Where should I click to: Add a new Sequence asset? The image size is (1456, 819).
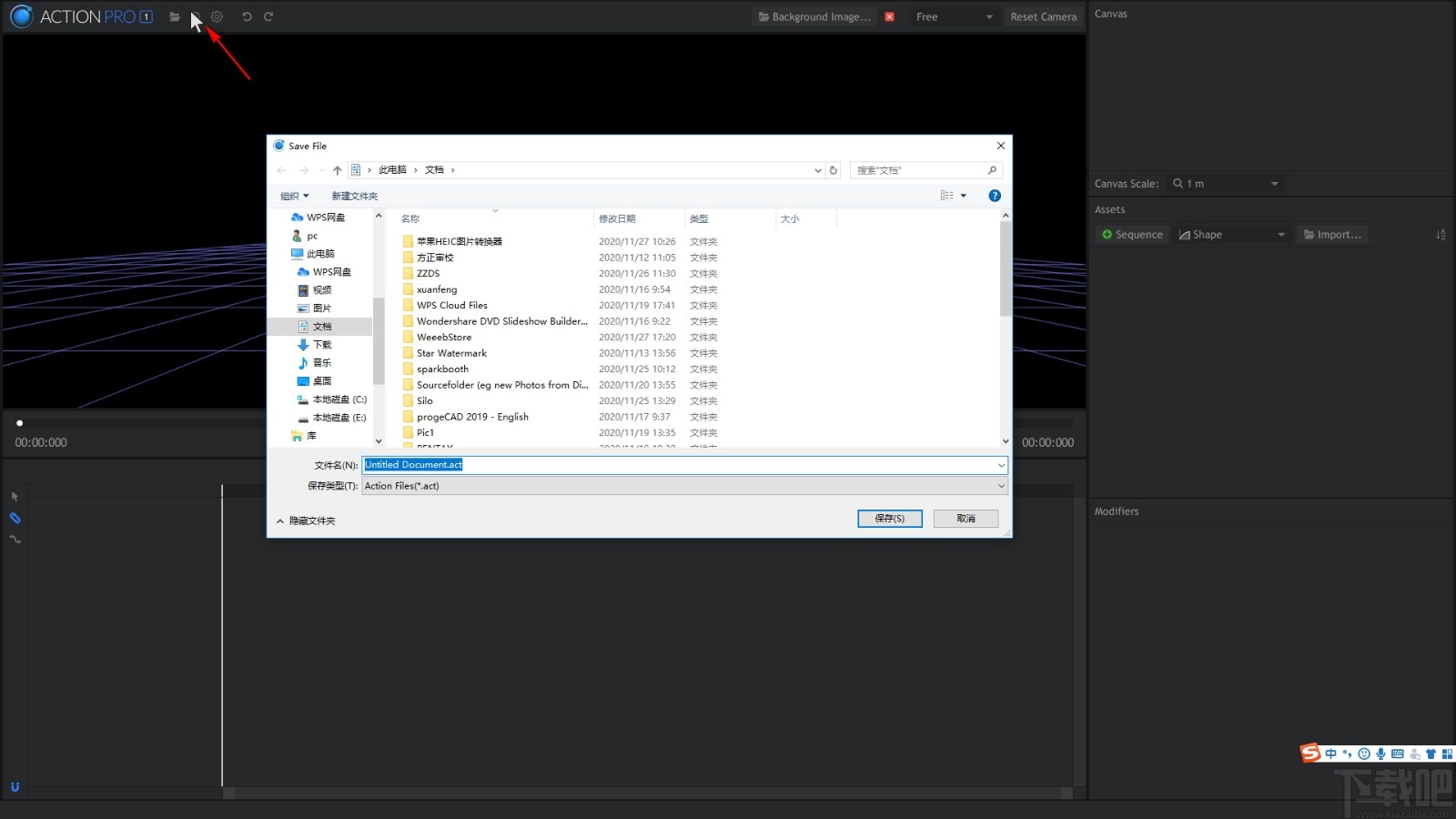pyautogui.click(x=1131, y=234)
